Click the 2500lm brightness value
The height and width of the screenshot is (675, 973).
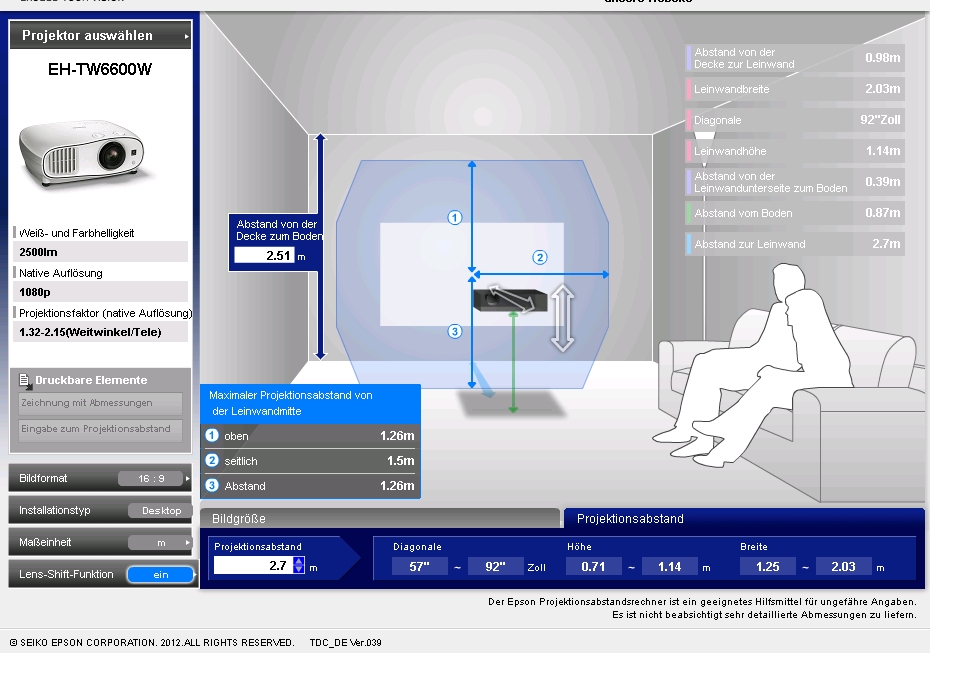100,252
